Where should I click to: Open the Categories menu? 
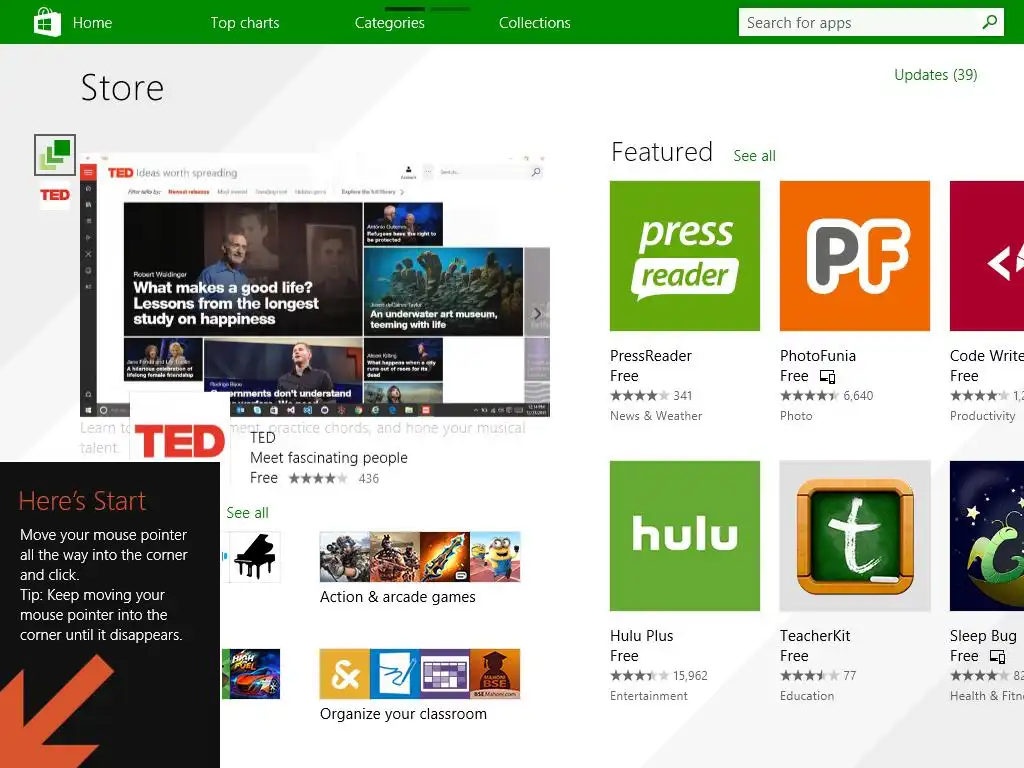(x=389, y=23)
